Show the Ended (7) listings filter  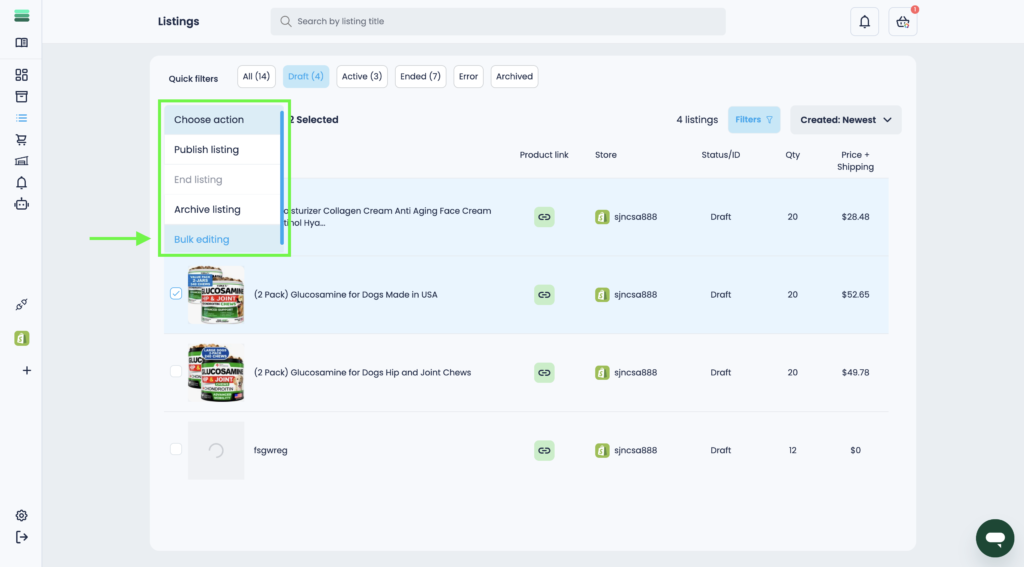click(420, 77)
